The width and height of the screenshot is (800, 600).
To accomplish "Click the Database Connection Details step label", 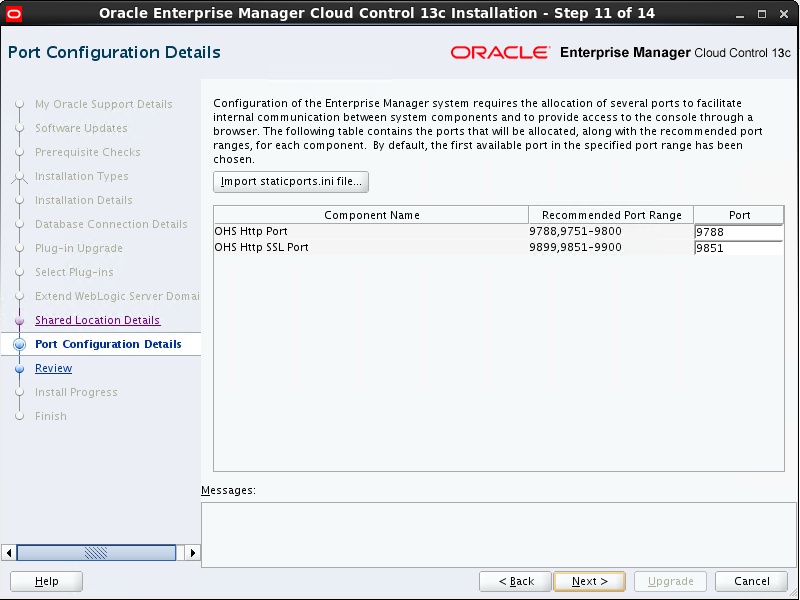I will [111, 224].
